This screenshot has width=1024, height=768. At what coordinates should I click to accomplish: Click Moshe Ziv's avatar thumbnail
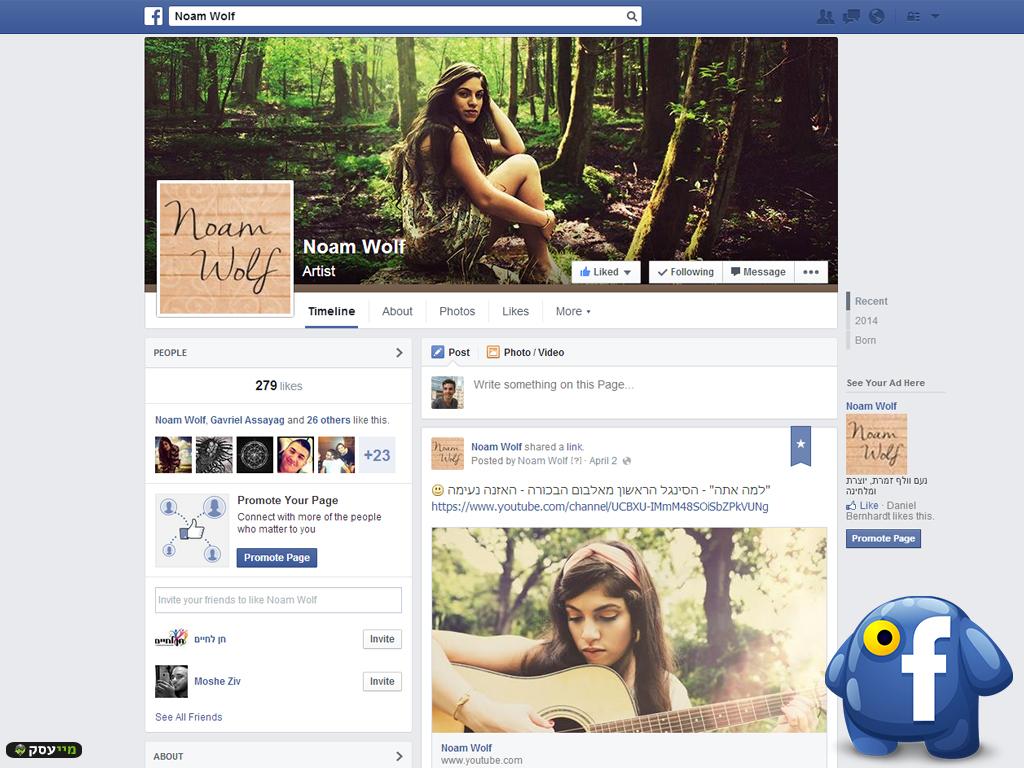171,681
